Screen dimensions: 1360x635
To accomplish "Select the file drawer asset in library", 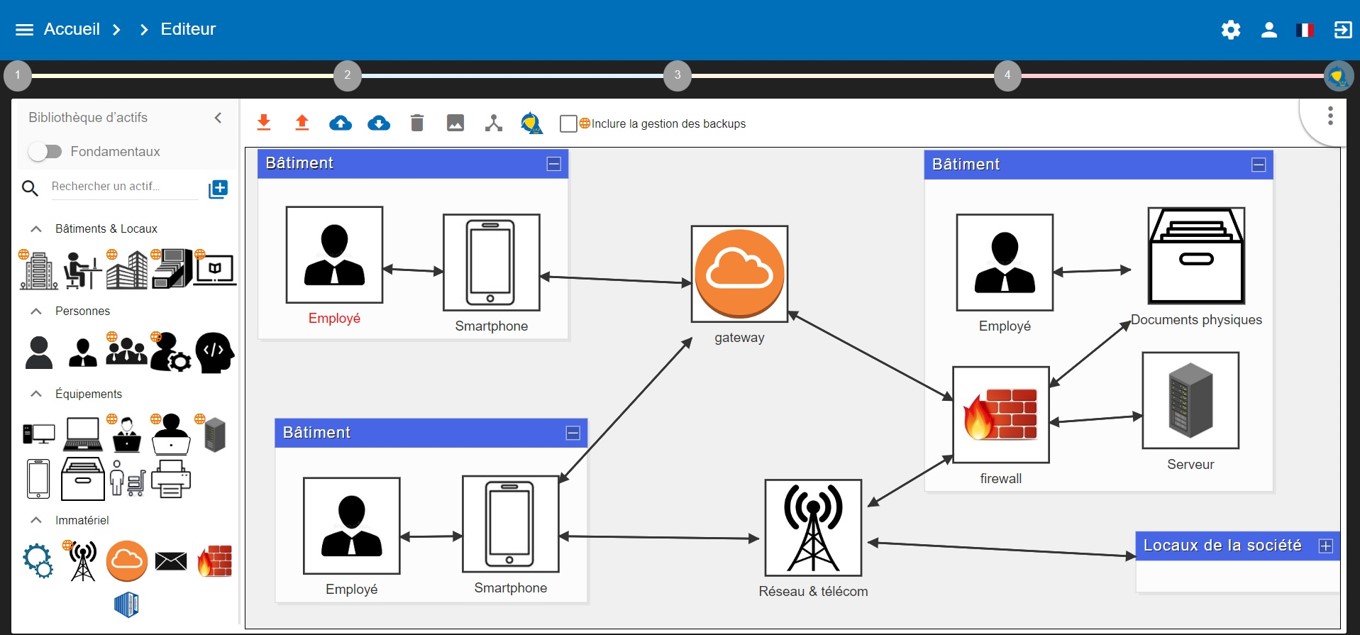I will (82, 479).
